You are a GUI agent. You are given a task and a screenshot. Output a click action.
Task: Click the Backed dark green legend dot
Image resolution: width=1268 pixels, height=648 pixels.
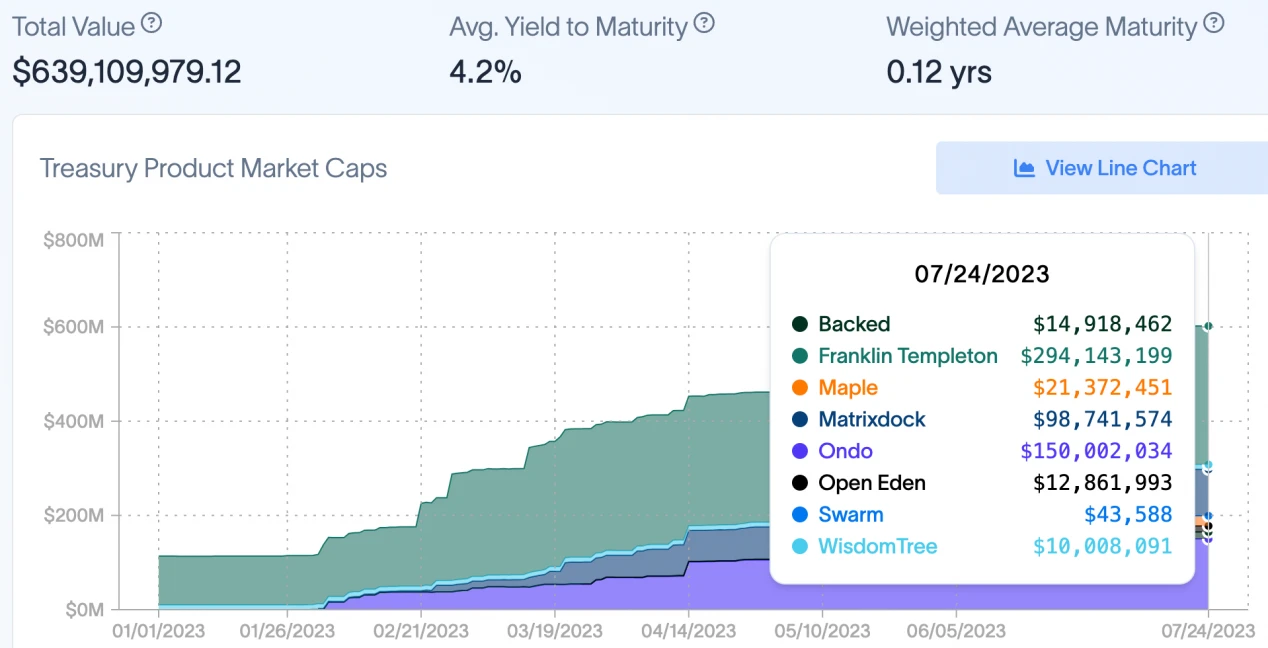[x=800, y=324]
